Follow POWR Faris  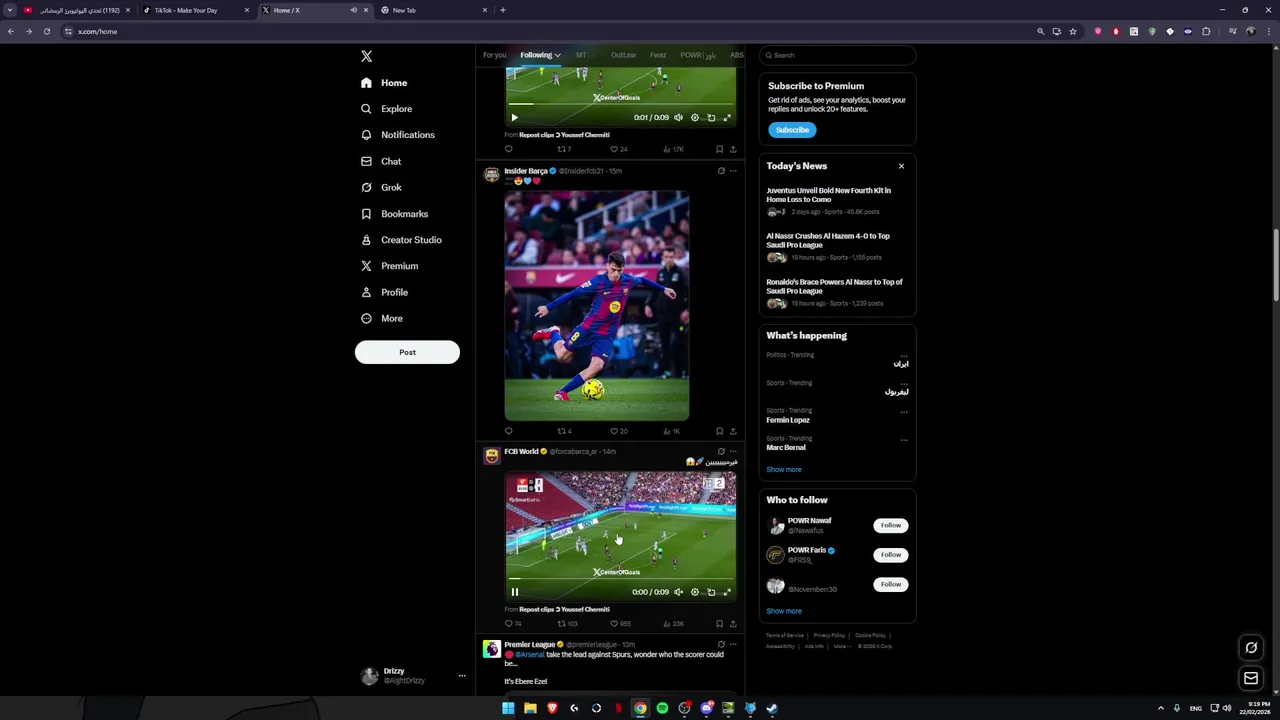point(890,554)
